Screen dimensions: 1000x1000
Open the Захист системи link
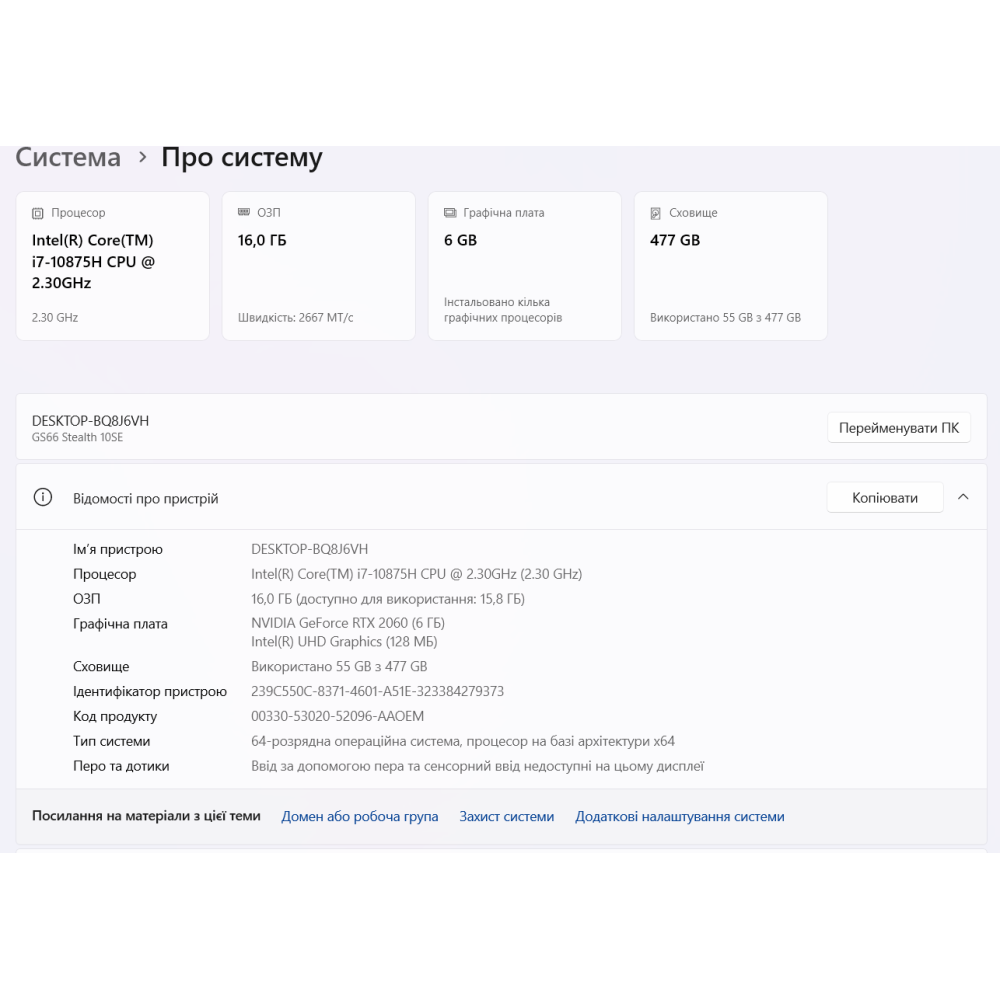click(x=506, y=817)
